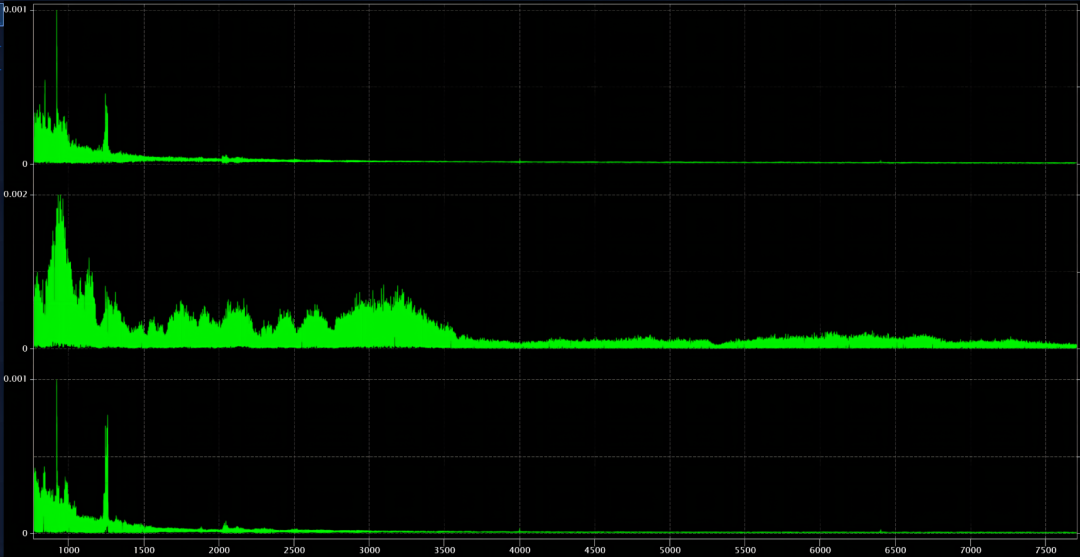Image resolution: width=1080 pixels, height=557 pixels.
Task: Select the 4000 label on the x-axis
Action: (519, 550)
